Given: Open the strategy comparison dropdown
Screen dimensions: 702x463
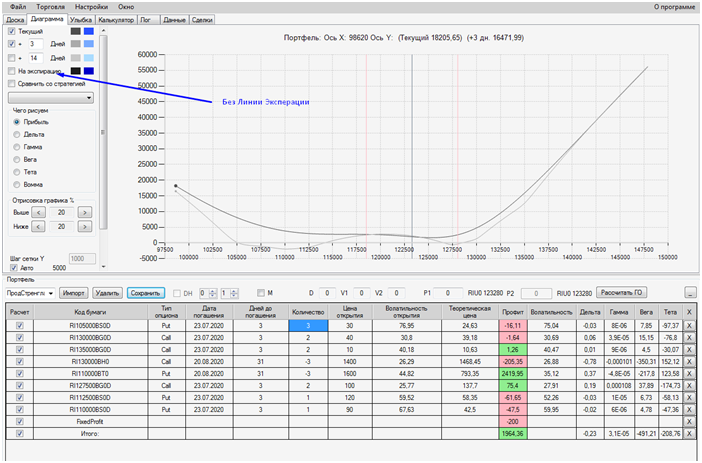Looking at the screenshot, I should (51, 98).
